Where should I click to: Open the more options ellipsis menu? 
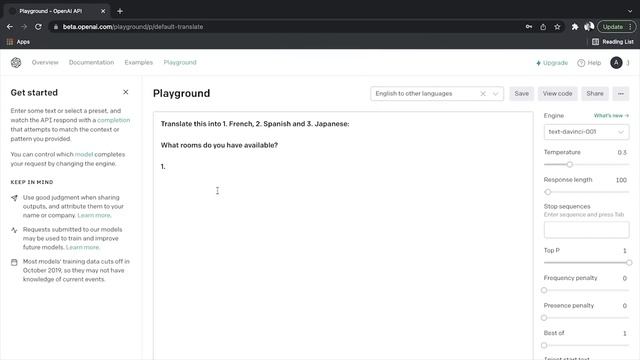click(x=621, y=93)
